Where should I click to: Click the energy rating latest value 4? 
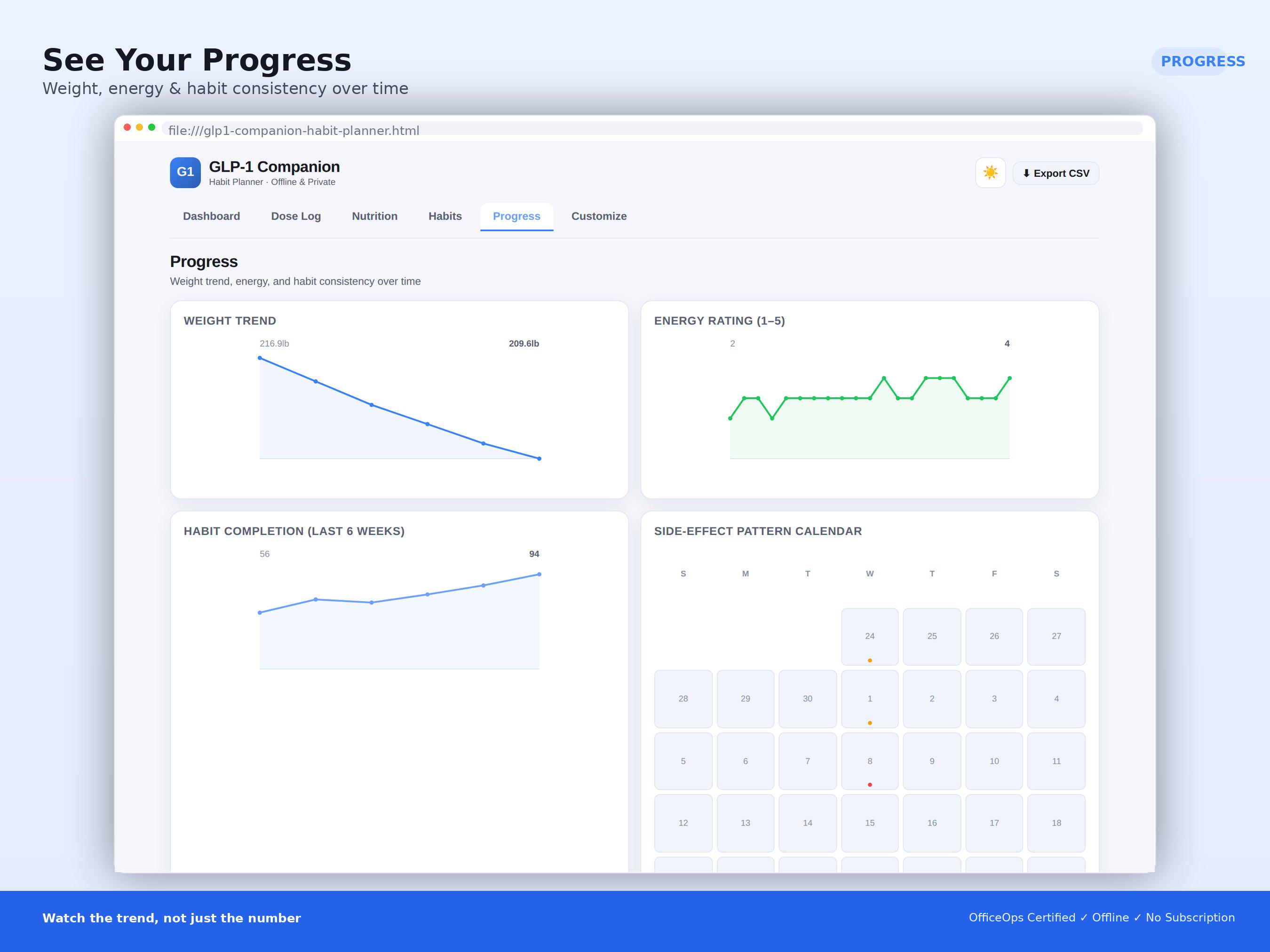click(x=1007, y=344)
